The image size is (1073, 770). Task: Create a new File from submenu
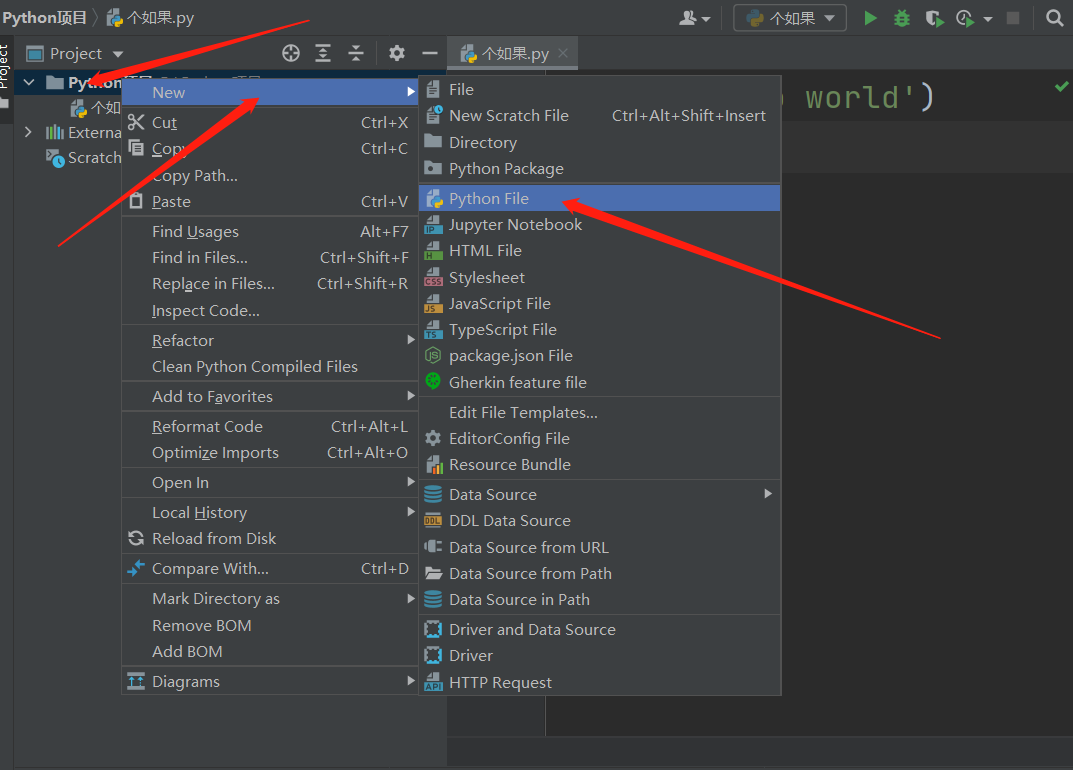point(599,90)
